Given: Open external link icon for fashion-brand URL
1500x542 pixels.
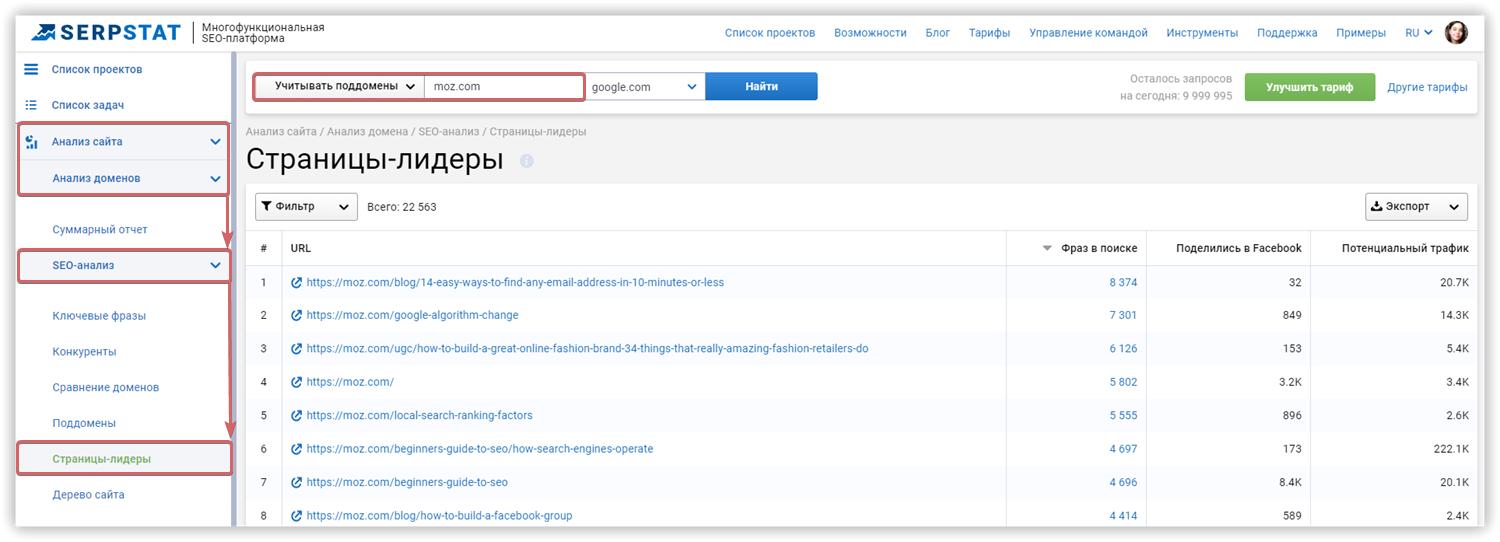Looking at the screenshot, I should pos(296,349).
